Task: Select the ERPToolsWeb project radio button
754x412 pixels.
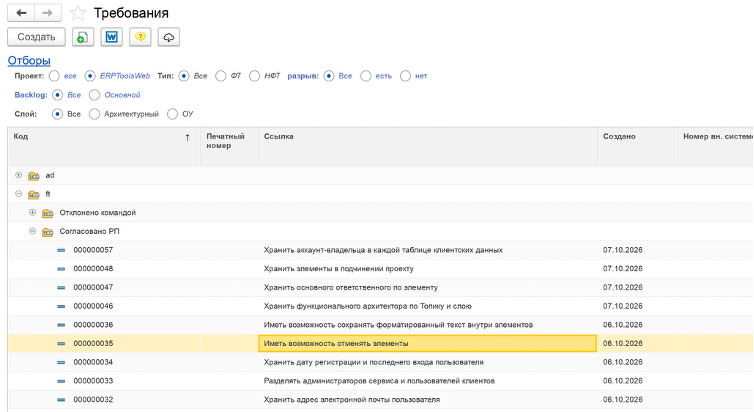Action: pos(90,76)
